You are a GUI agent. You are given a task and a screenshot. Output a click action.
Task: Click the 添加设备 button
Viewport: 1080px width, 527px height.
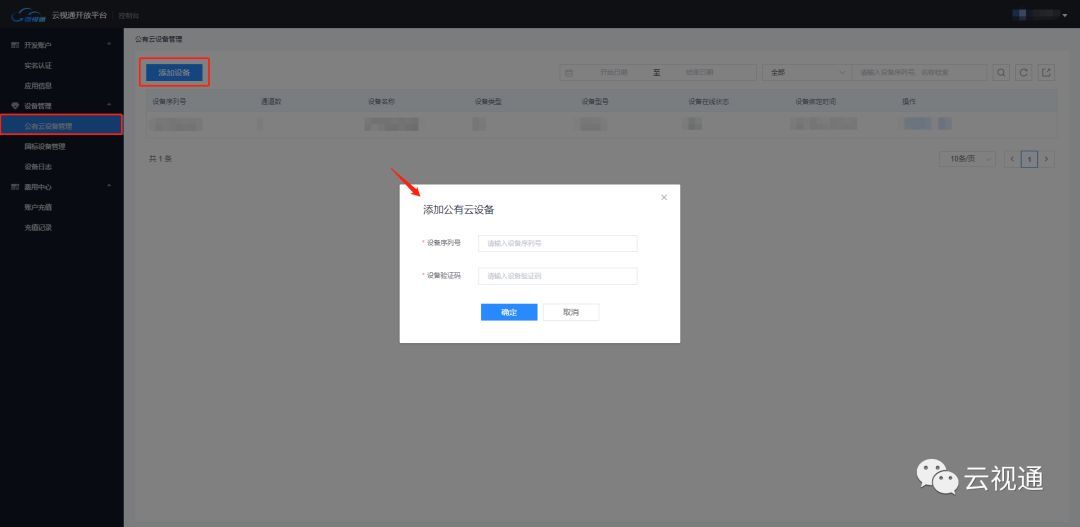point(174,72)
